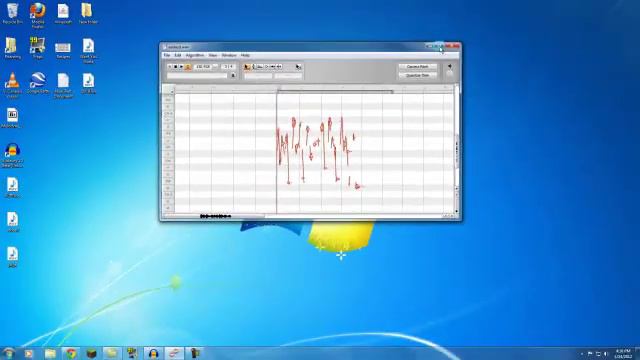Viewport: 640px width, 360px height.
Task: Select the pitch tool next to arrow tool
Action: [254, 67]
